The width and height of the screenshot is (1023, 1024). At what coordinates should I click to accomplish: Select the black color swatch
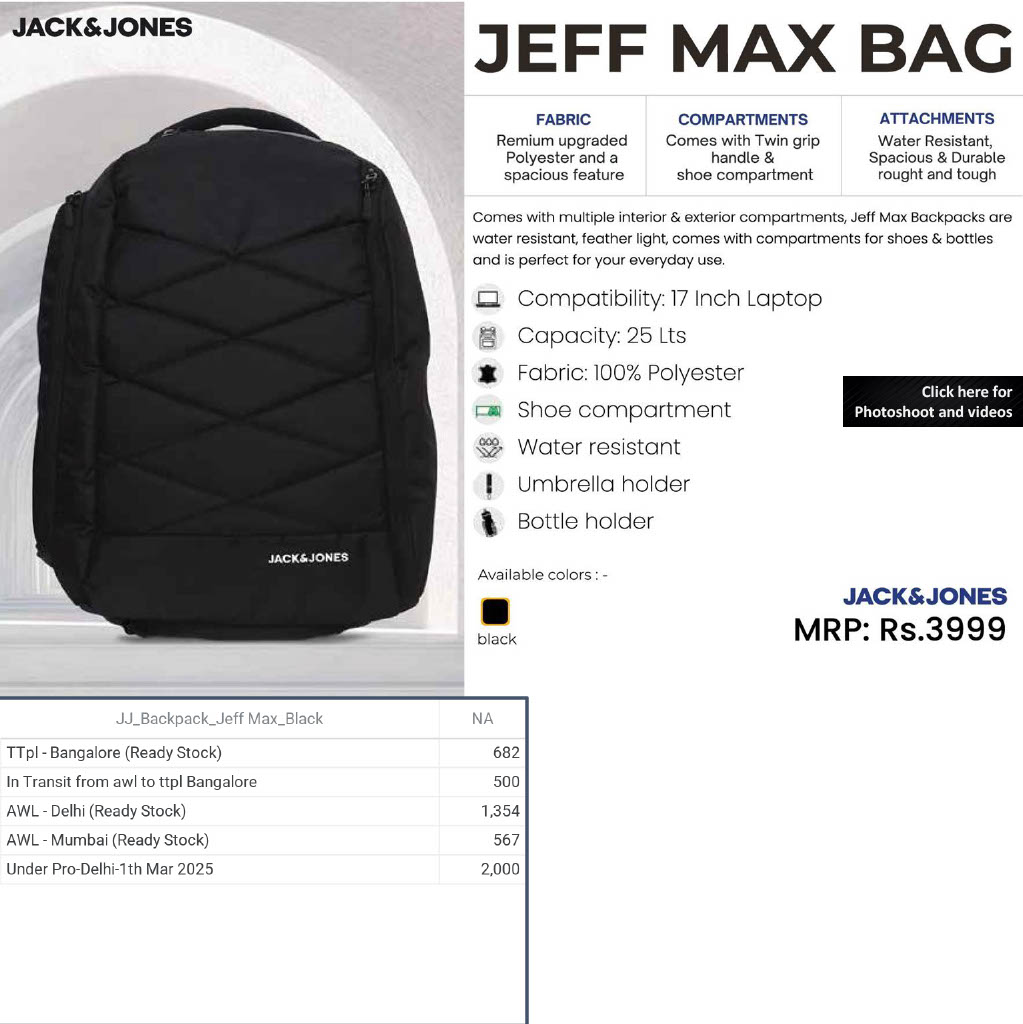495,612
